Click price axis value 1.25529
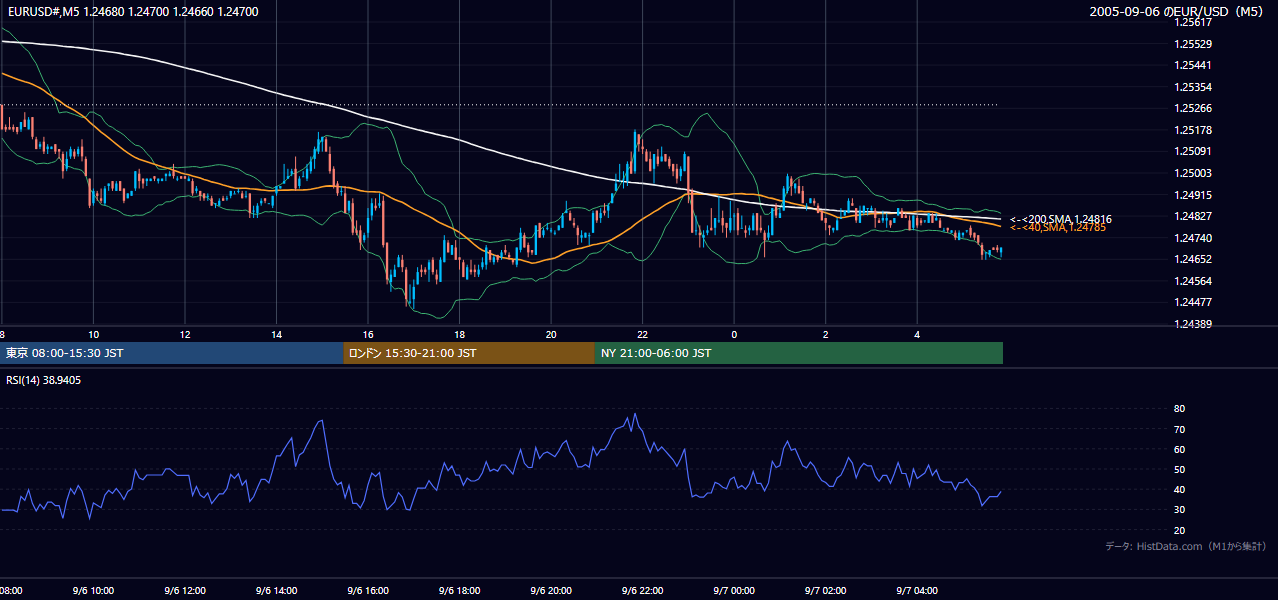 1194,45
